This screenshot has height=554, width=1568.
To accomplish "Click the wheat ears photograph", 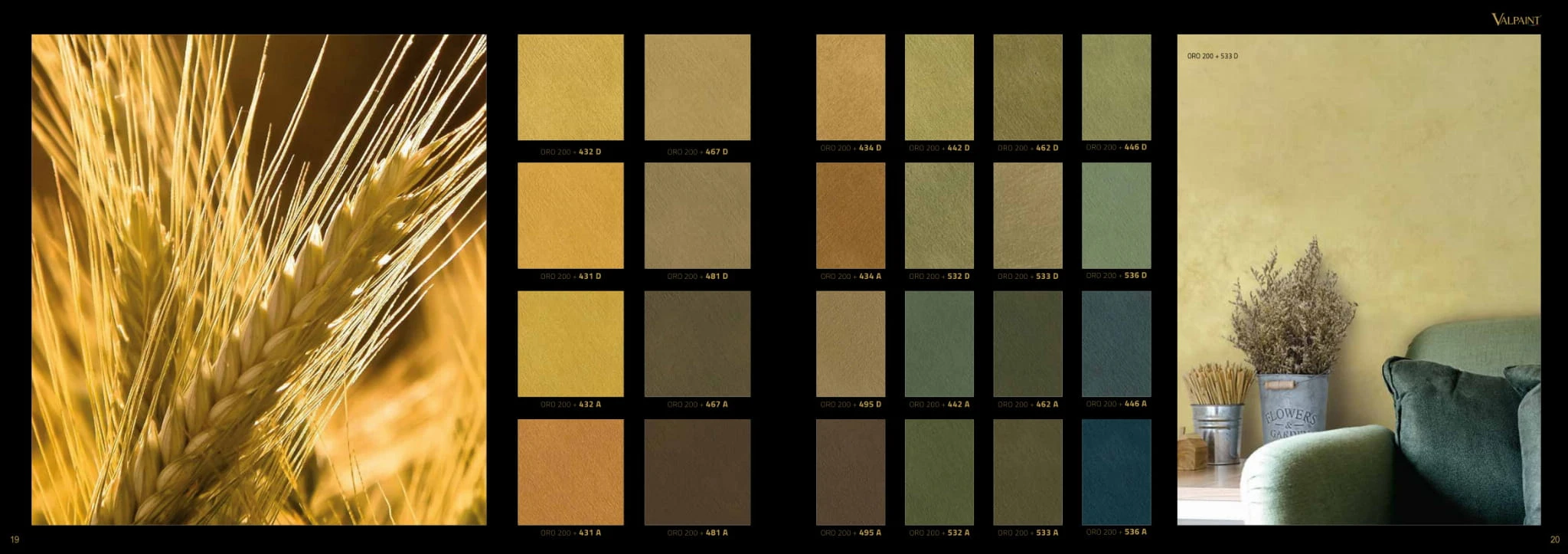I will pyautogui.click(x=259, y=280).
